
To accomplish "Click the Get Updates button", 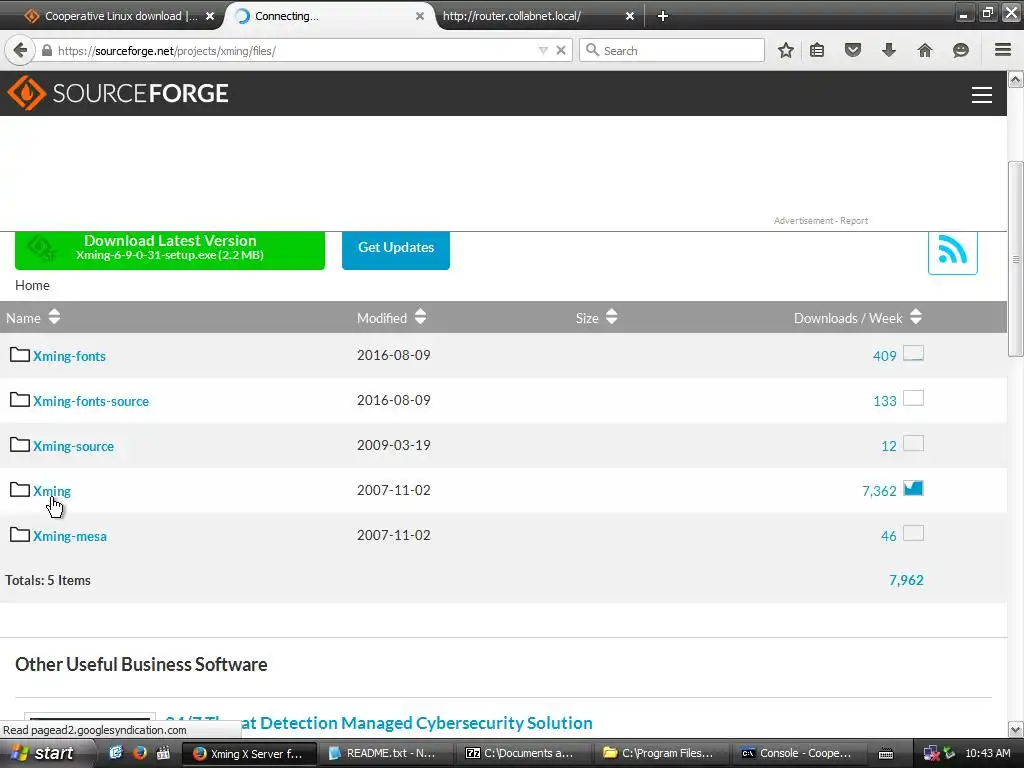I will tap(396, 249).
